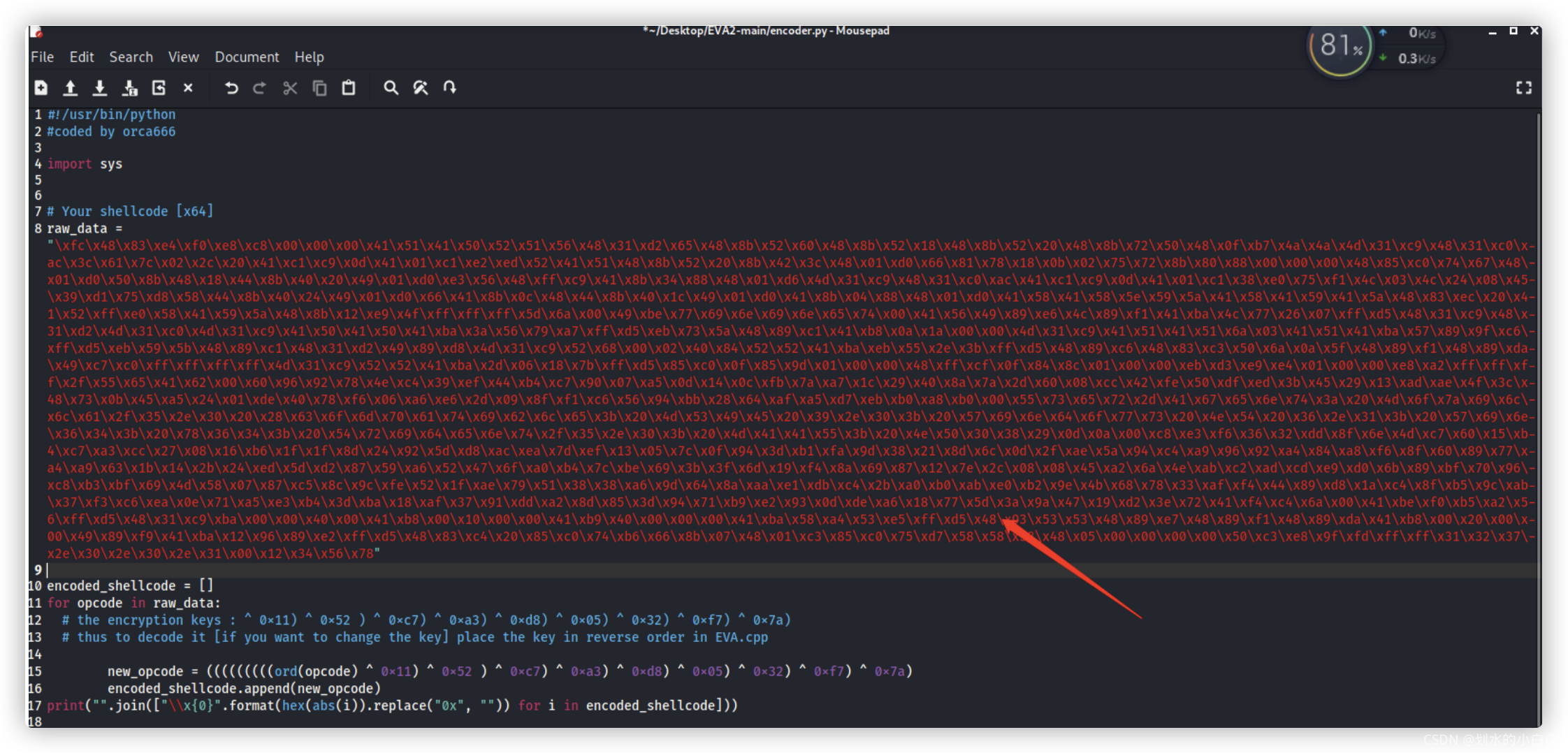Minimize the Mousepad window
Image resolution: width=1568 pixels, height=753 pixels.
pos(1493,31)
